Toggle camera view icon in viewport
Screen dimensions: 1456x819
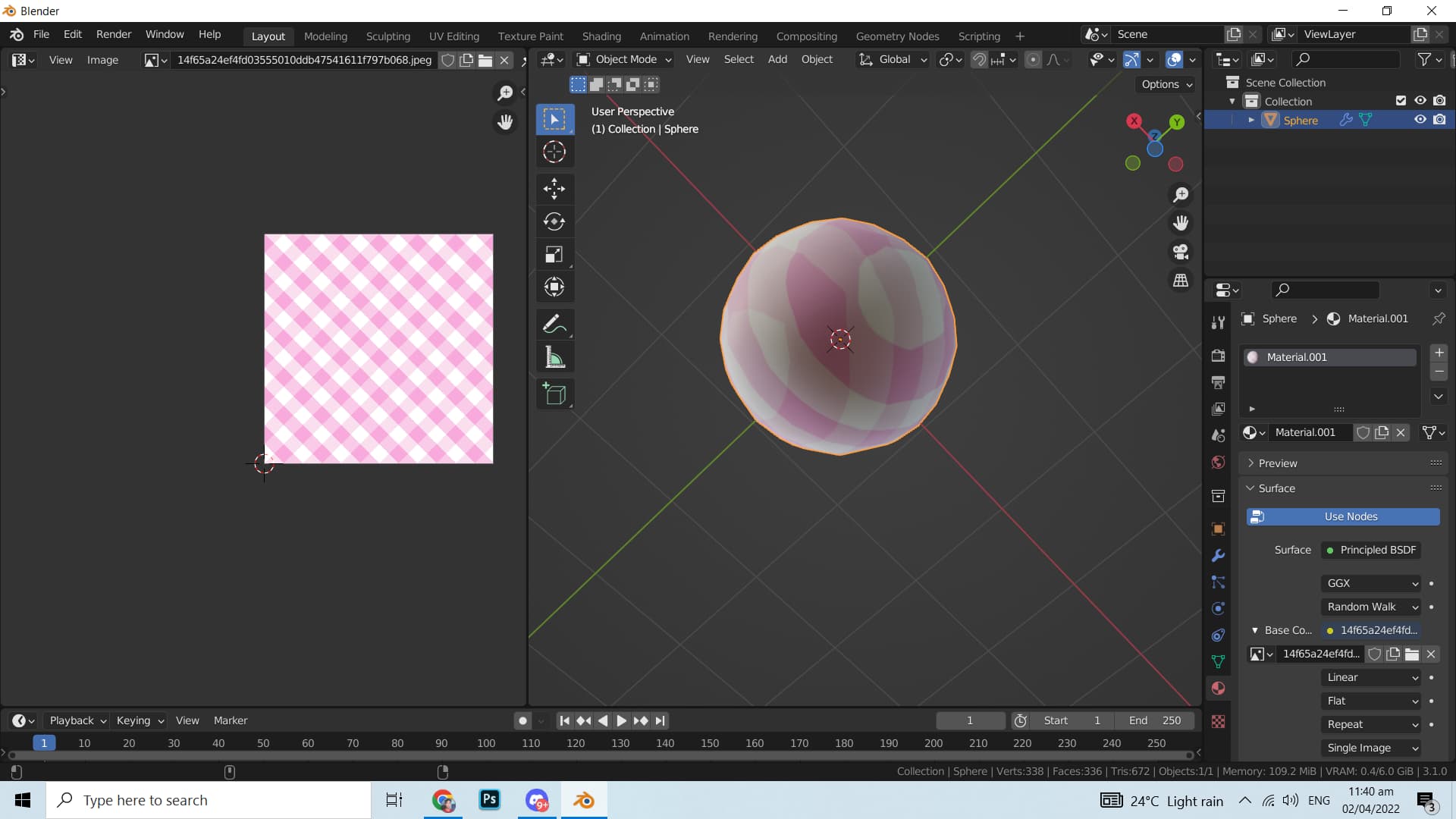click(x=1181, y=252)
